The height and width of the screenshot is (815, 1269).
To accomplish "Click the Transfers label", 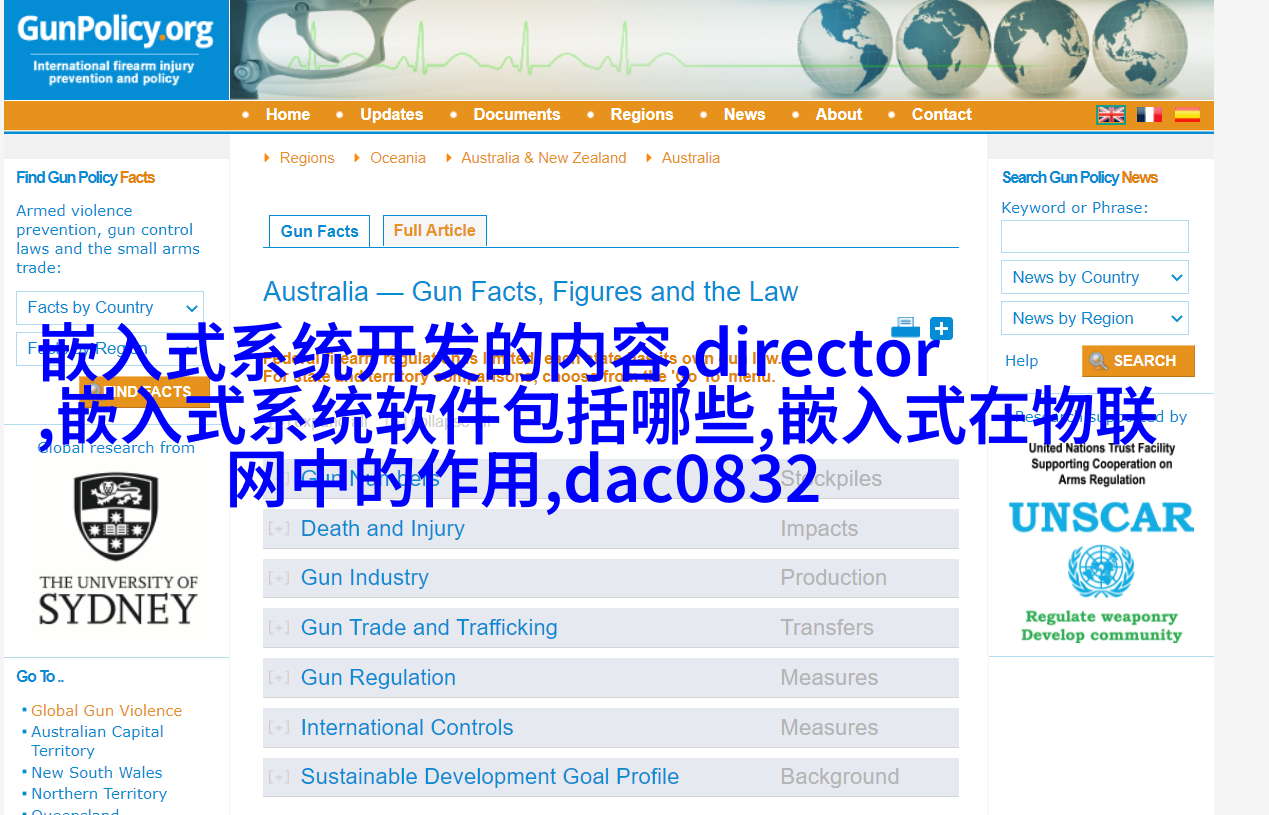I will 827,628.
